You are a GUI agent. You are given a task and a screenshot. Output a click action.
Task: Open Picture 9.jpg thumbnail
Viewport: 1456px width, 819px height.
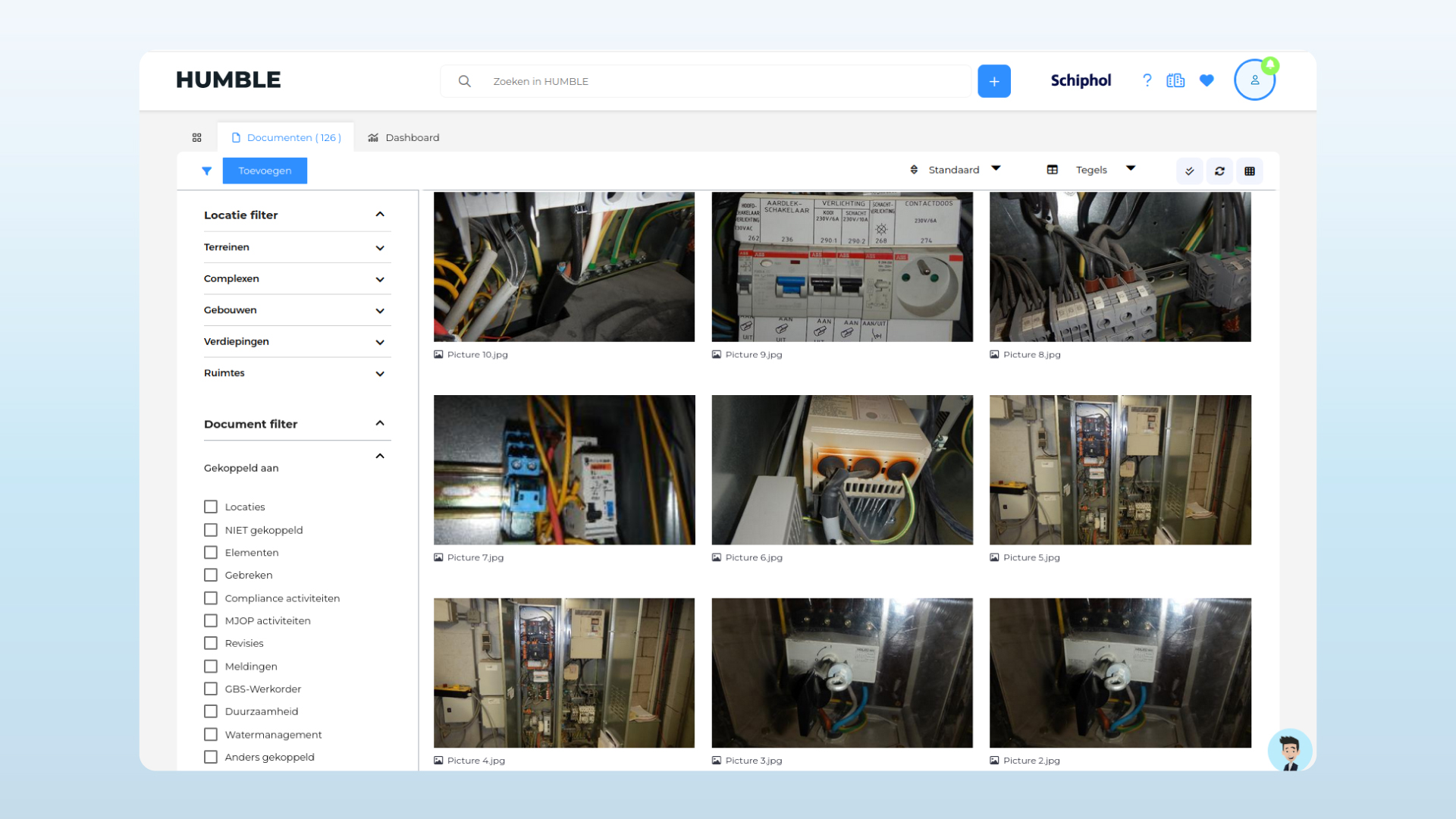842,267
